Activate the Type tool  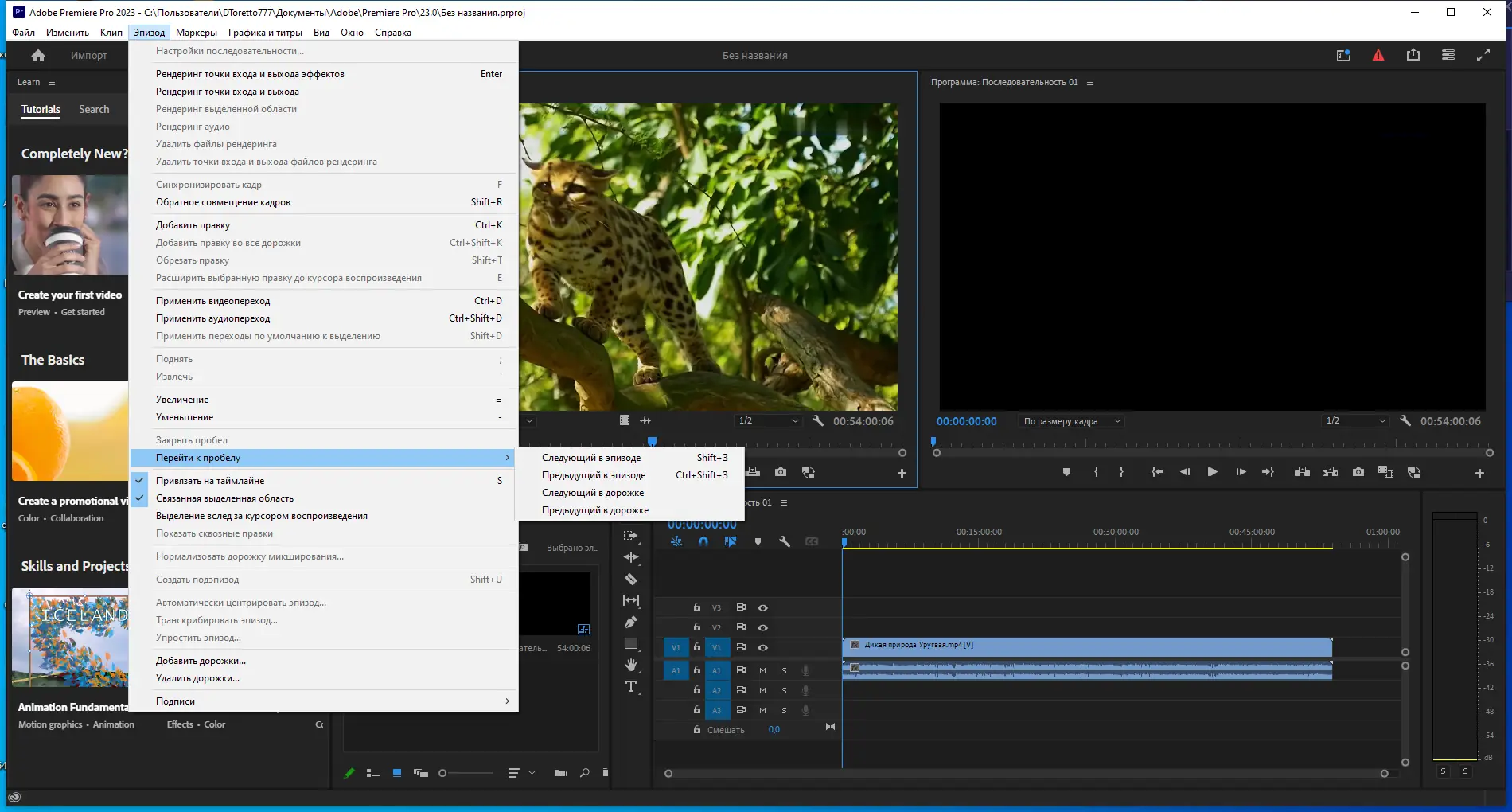(631, 686)
